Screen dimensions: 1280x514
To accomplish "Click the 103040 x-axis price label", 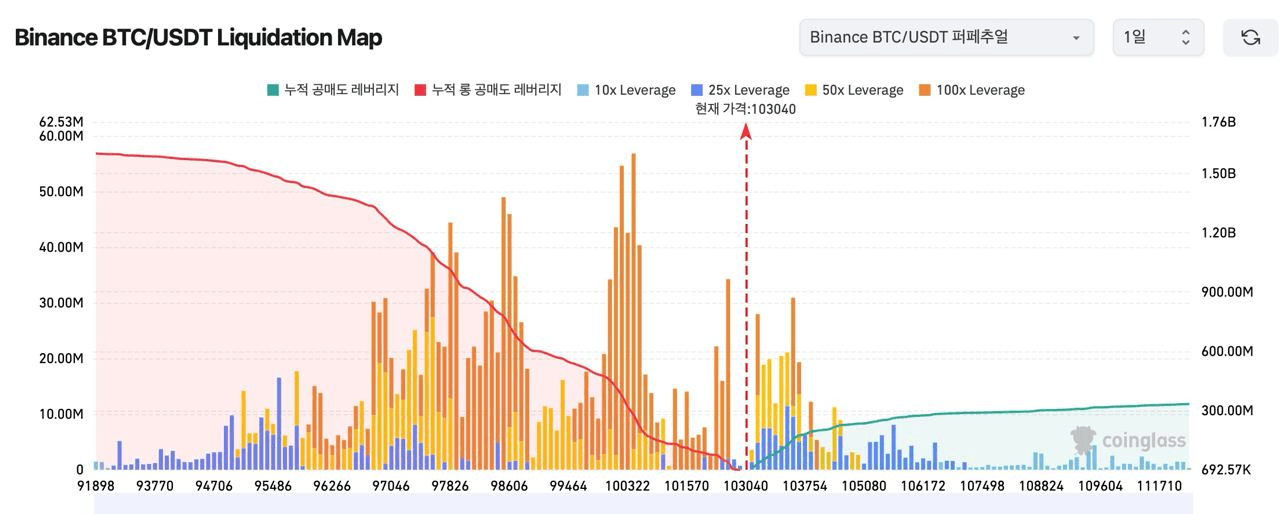I will 747,485.
